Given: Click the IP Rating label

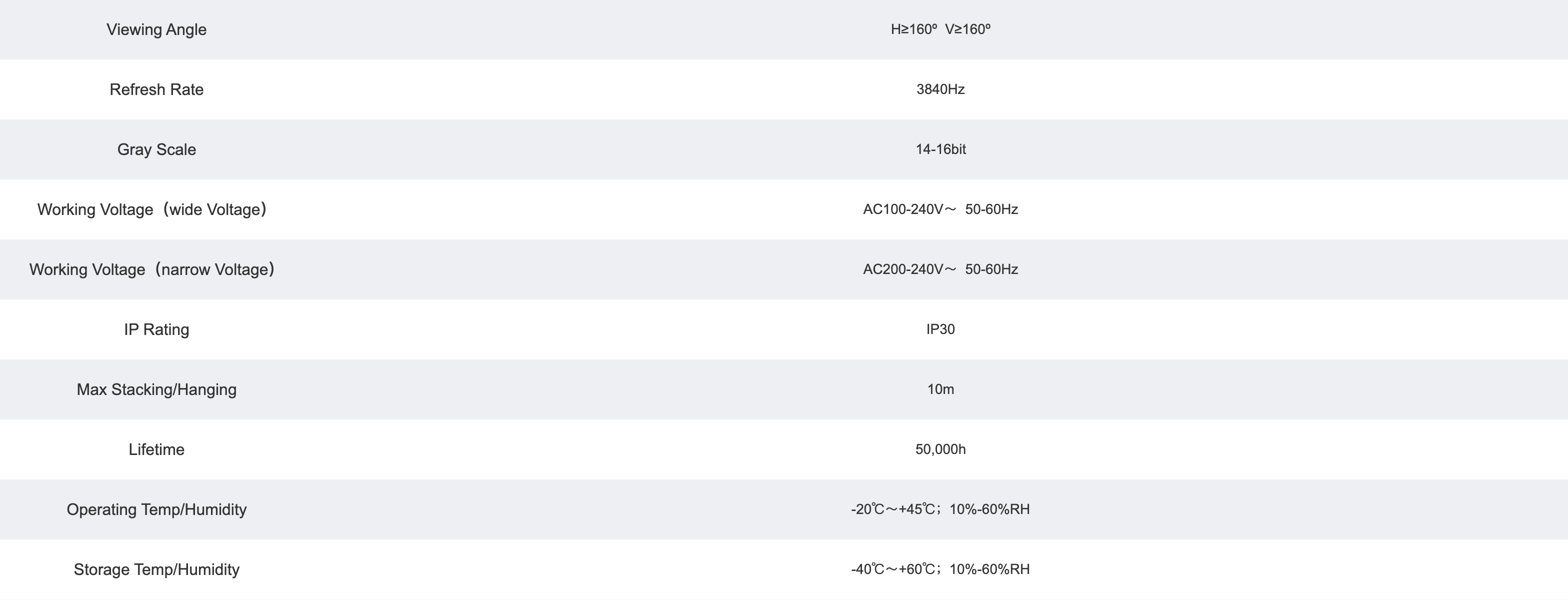Looking at the screenshot, I should click(156, 329).
